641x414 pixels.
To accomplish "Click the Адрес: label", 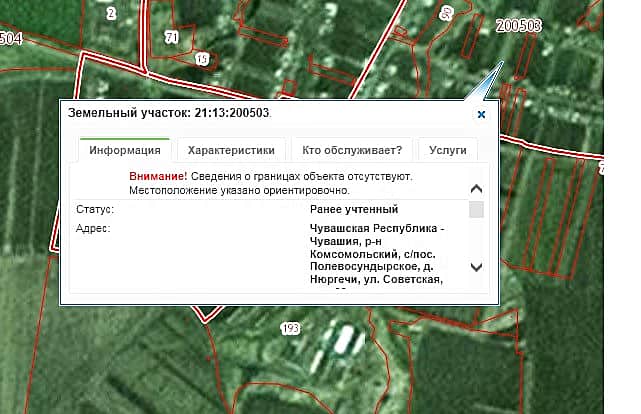I will point(93,228).
